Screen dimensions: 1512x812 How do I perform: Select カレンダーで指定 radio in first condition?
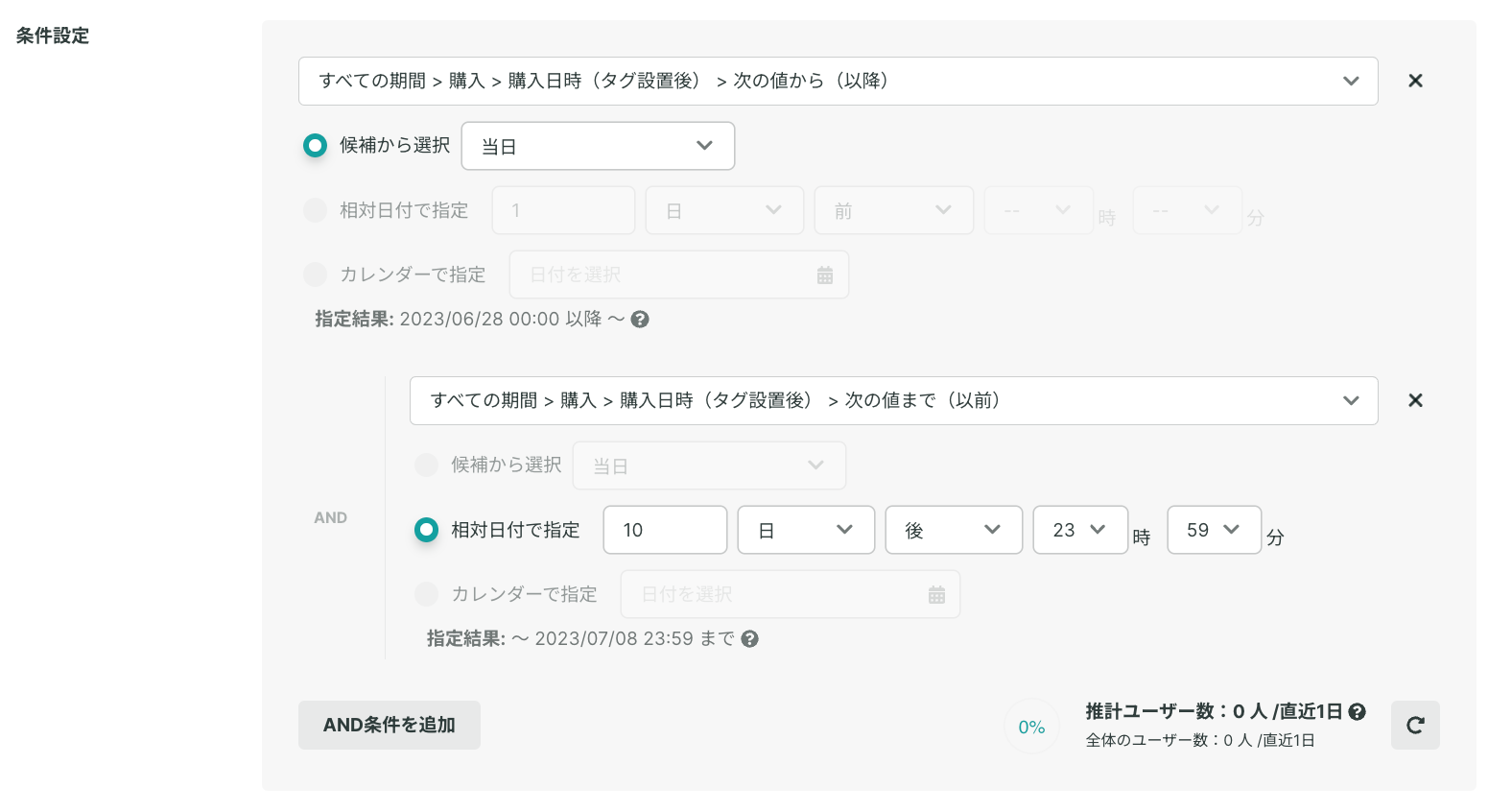[x=316, y=275]
